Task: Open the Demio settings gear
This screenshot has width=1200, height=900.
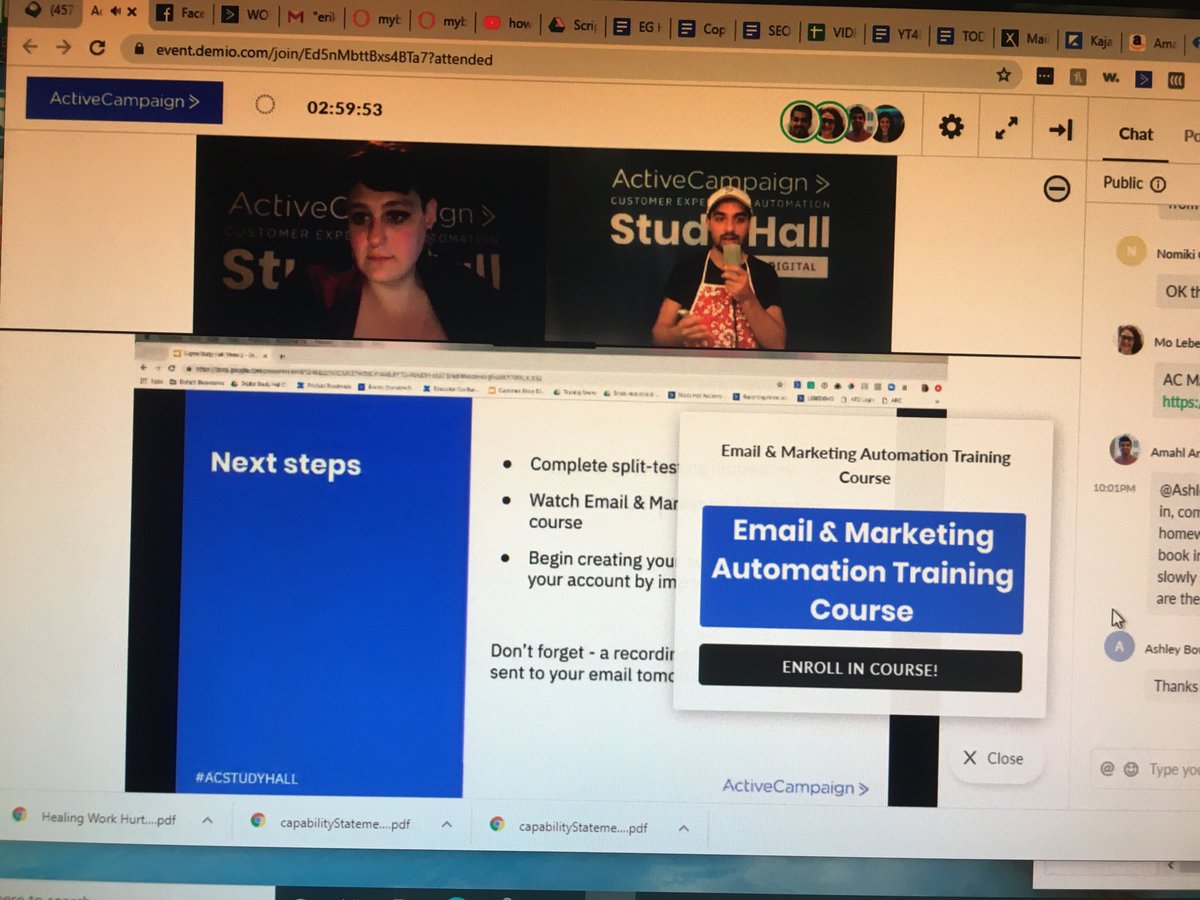Action: [951, 127]
